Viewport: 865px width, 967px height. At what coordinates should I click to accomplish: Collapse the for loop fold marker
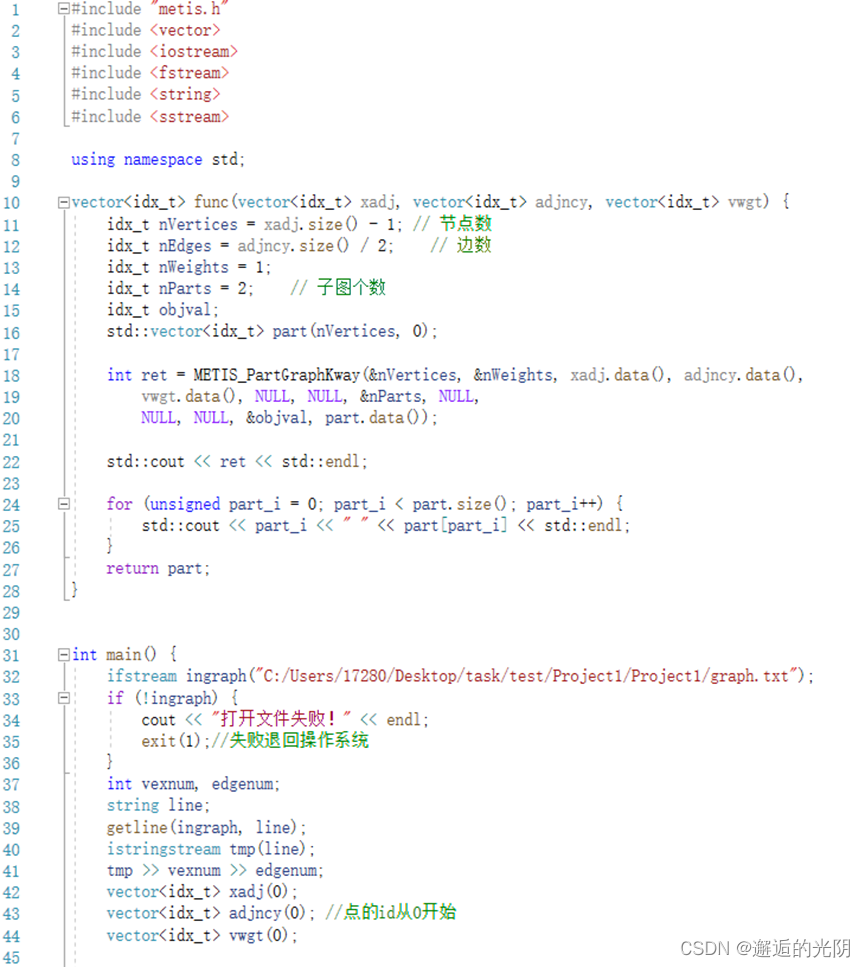[64, 504]
